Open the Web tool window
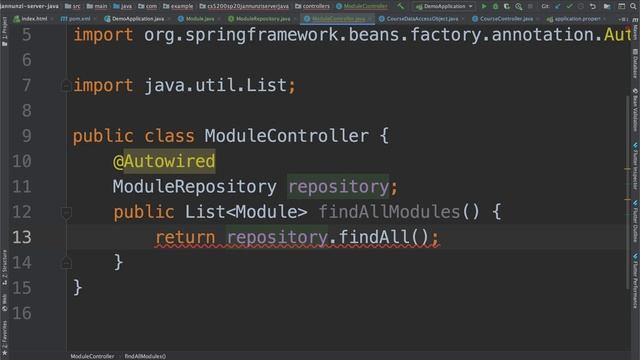Screen dimensions: 640x360 tap(4, 302)
